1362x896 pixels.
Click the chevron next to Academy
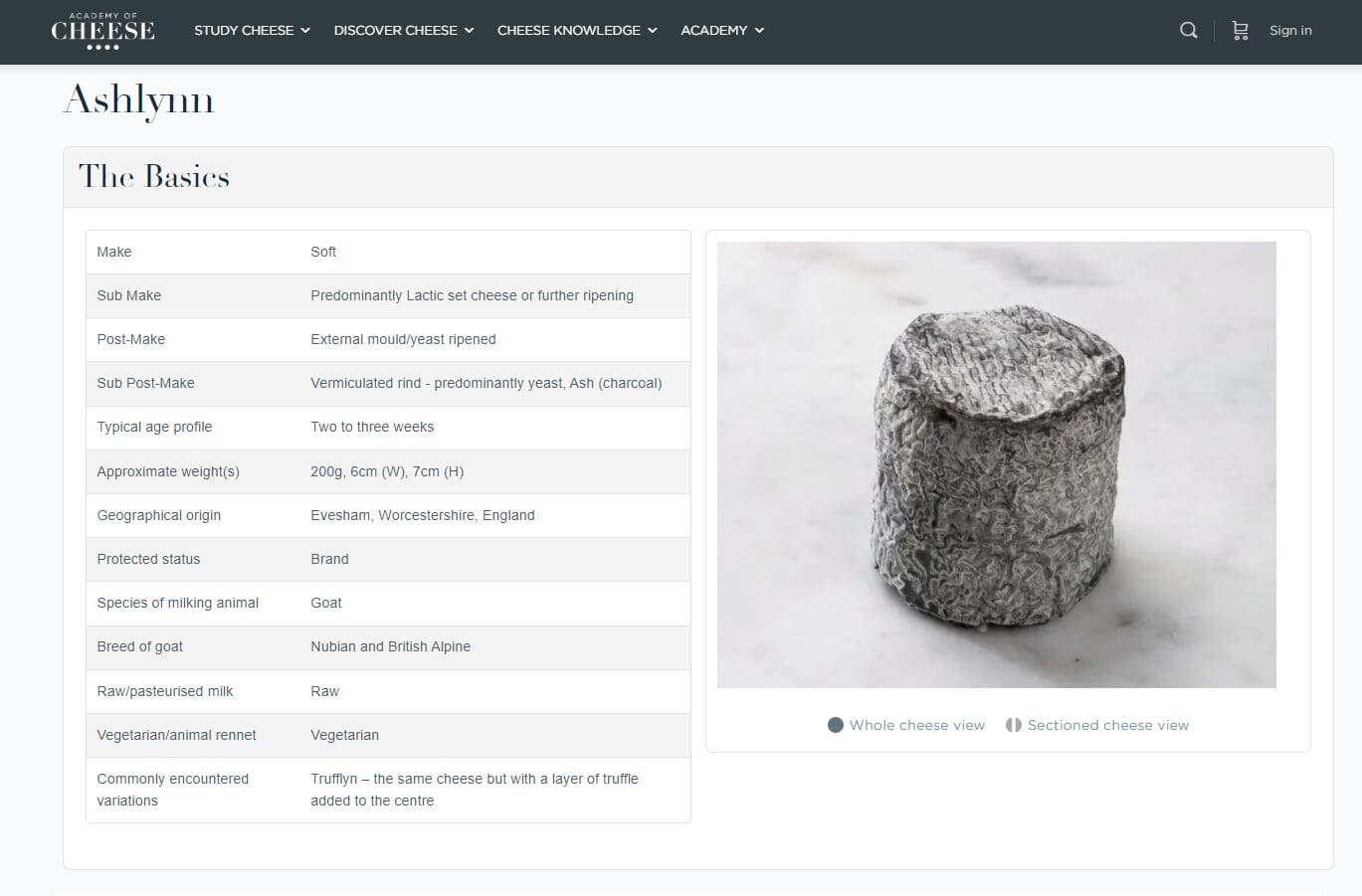pos(759,30)
